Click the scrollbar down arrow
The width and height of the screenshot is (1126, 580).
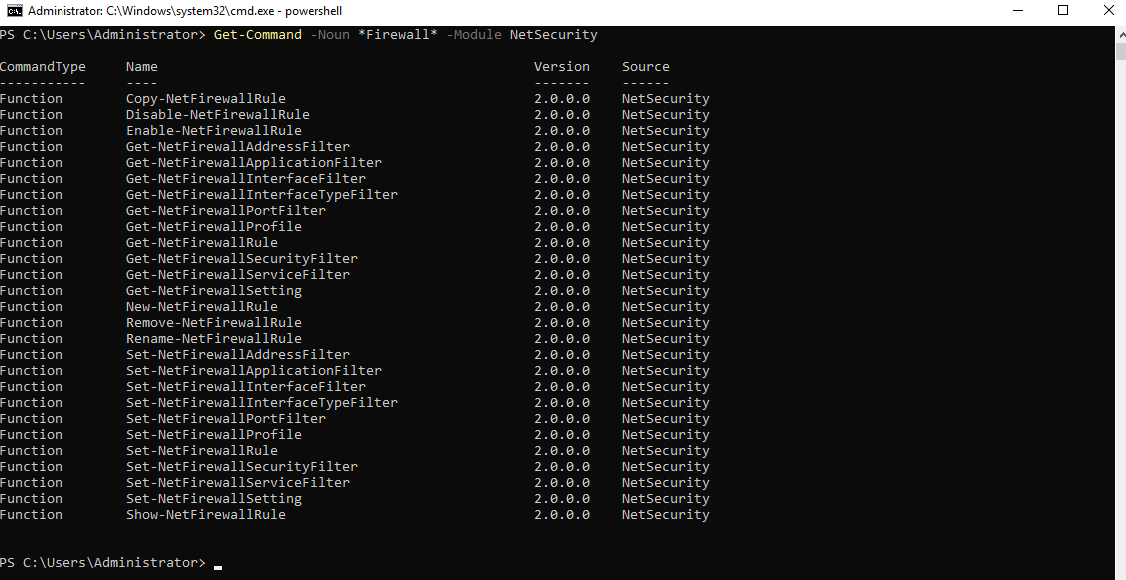1120,572
